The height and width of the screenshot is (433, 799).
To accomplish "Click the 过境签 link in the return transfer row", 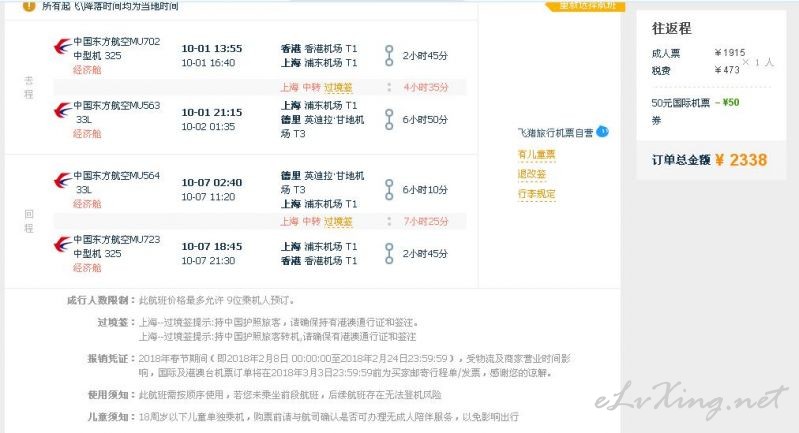I will [338, 222].
